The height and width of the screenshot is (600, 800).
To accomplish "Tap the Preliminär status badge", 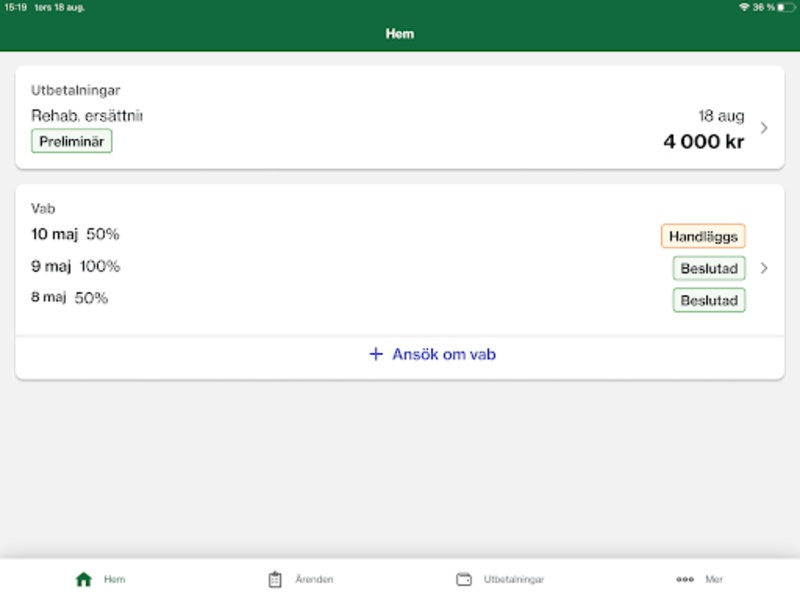I will tap(71, 141).
